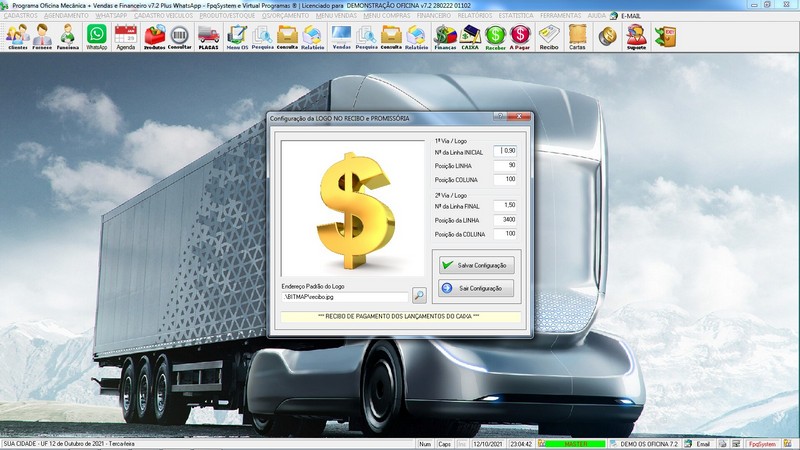Open the PRODUTO/ESTOQUE menu
This screenshot has width=800, height=450.
tap(227, 16)
